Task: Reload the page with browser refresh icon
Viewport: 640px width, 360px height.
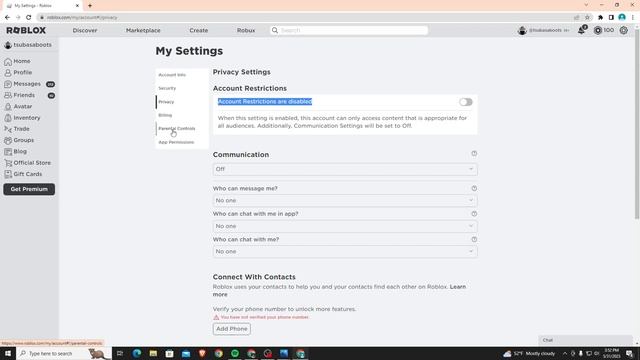Action: point(29,18)
